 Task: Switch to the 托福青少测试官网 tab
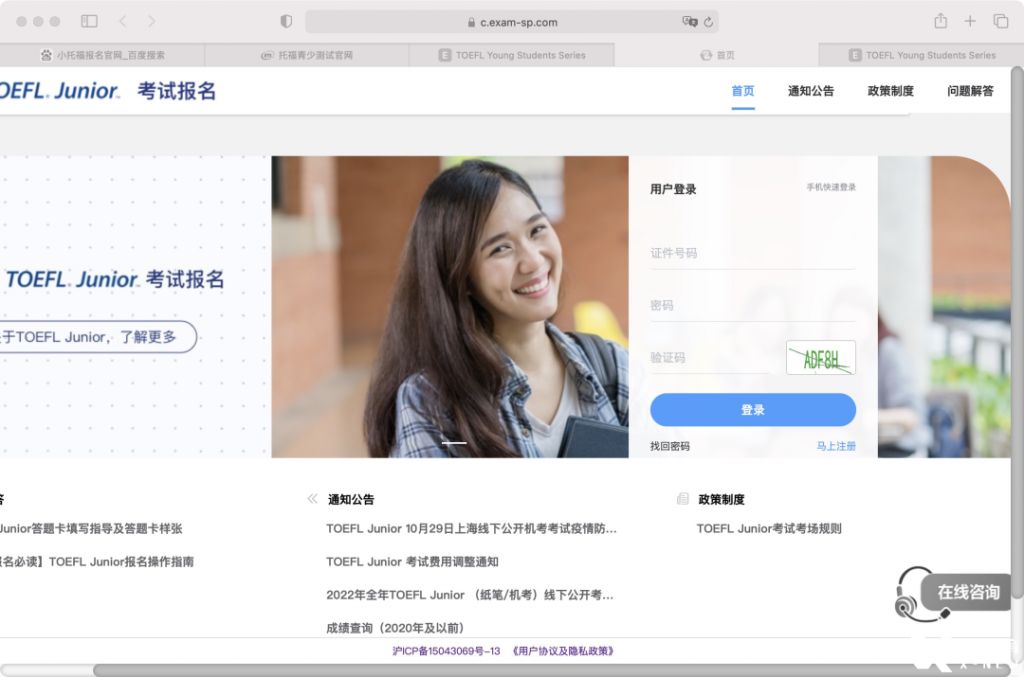[307, 55]
